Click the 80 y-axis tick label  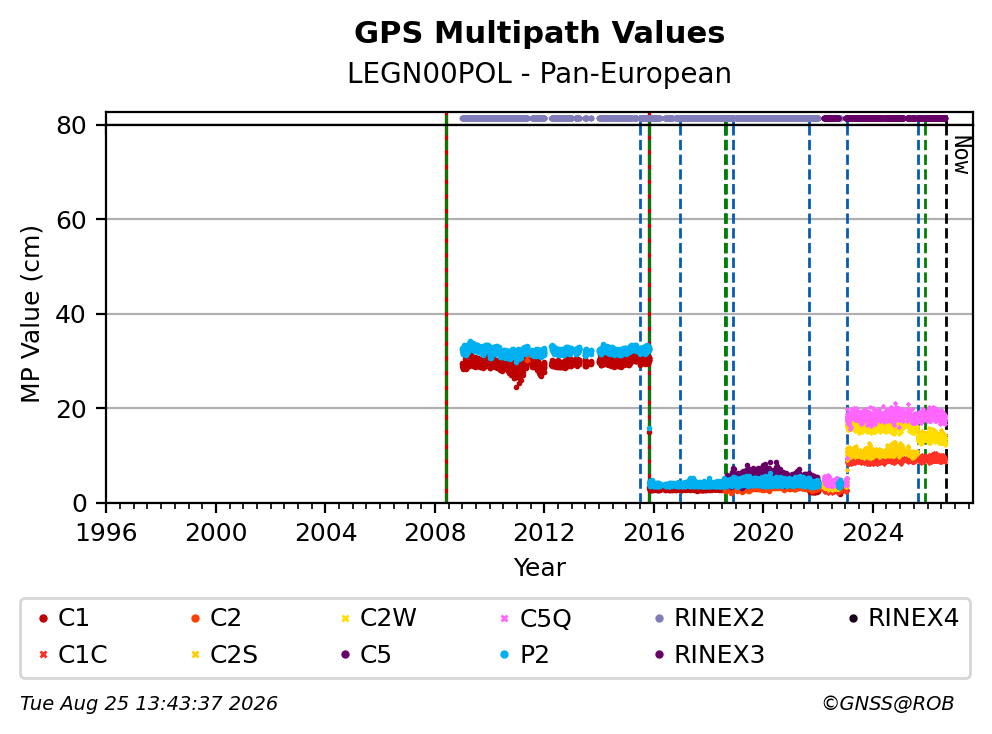click(71, 125)
